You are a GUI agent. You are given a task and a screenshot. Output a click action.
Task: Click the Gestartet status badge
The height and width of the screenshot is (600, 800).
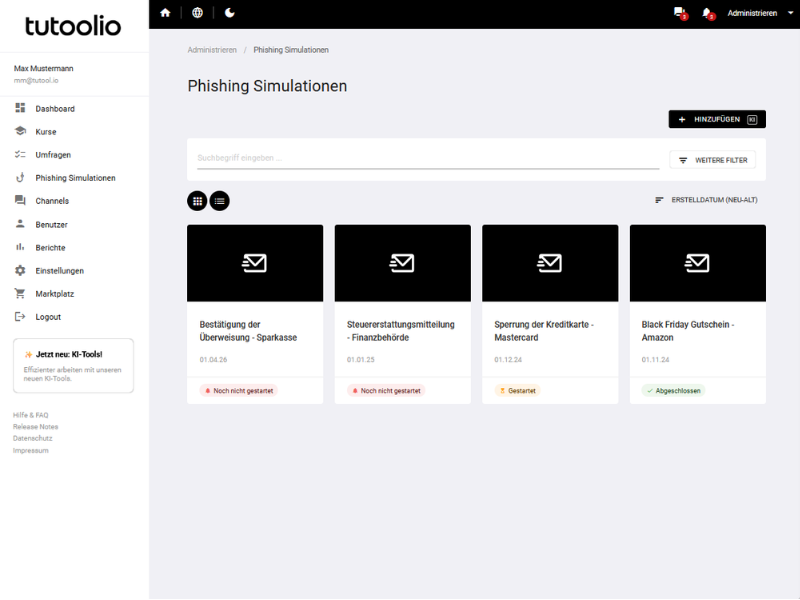point(517,391)
